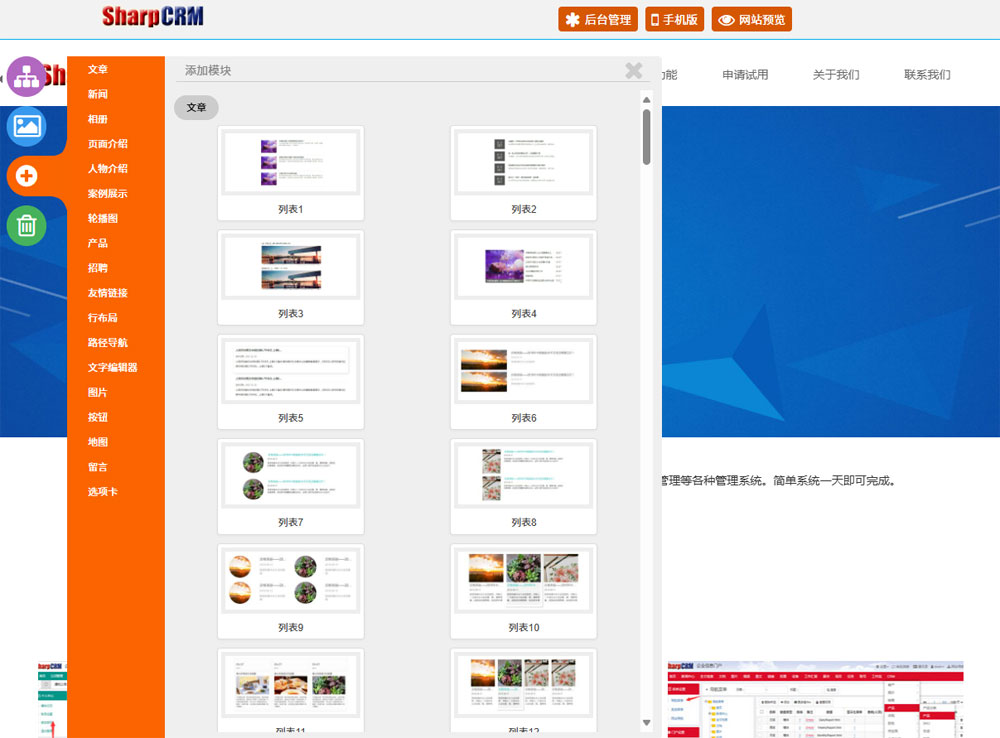Open 后台管理 admin button
Viewport: 1000px width, 738px height.
(x=598, y=19)
